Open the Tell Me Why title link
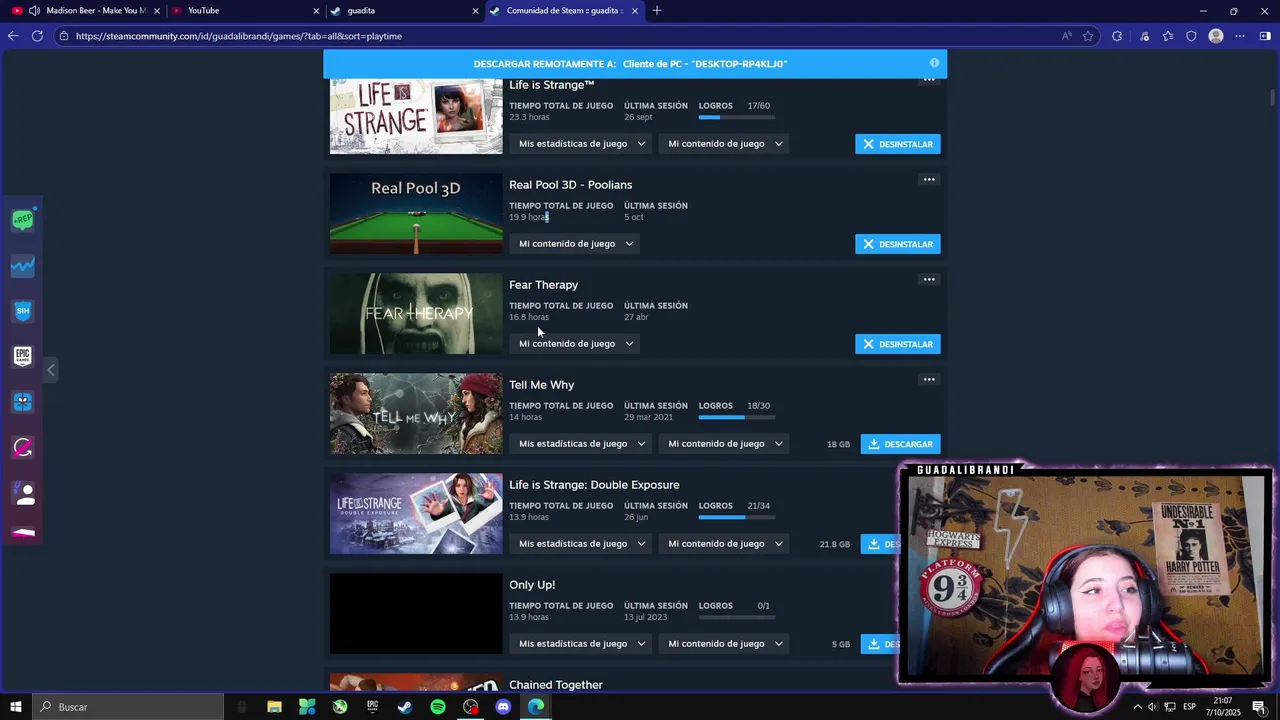This screenshot has width=1280, height=720. click(x=541, y=385)
